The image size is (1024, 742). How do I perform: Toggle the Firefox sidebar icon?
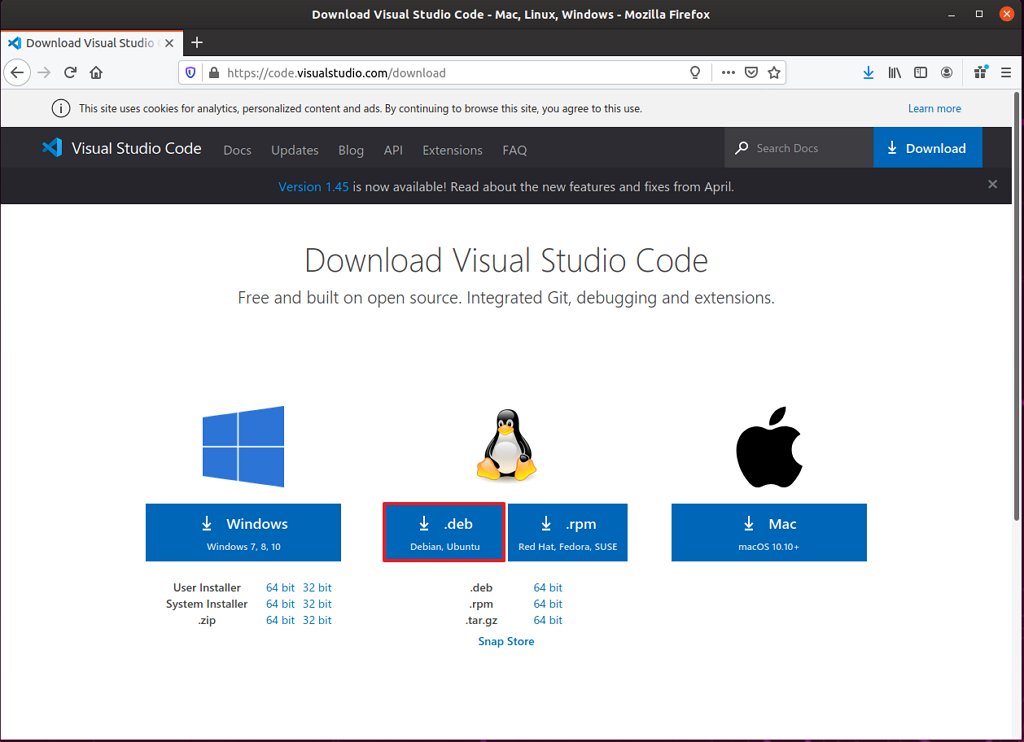tap(920, 73)
